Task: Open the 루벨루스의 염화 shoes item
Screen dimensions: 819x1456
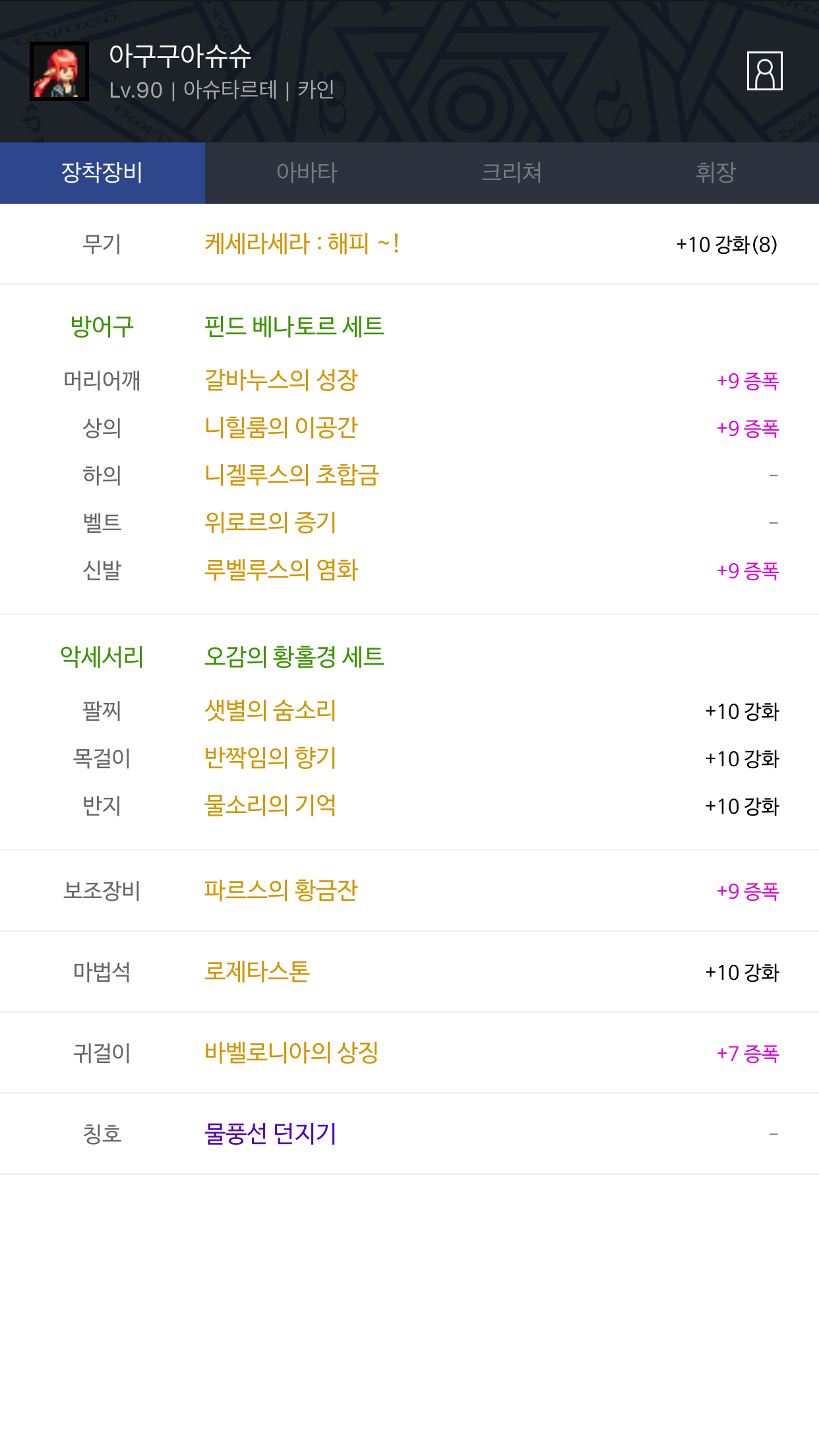Action: (x=281, y=570)
